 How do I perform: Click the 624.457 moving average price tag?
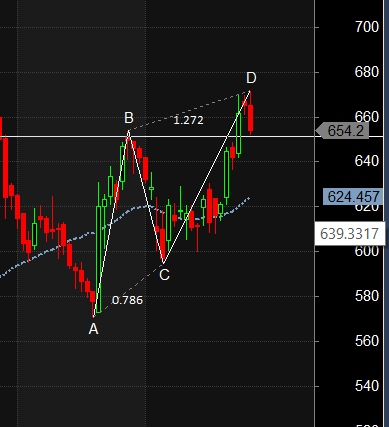(x=353, y=197)
